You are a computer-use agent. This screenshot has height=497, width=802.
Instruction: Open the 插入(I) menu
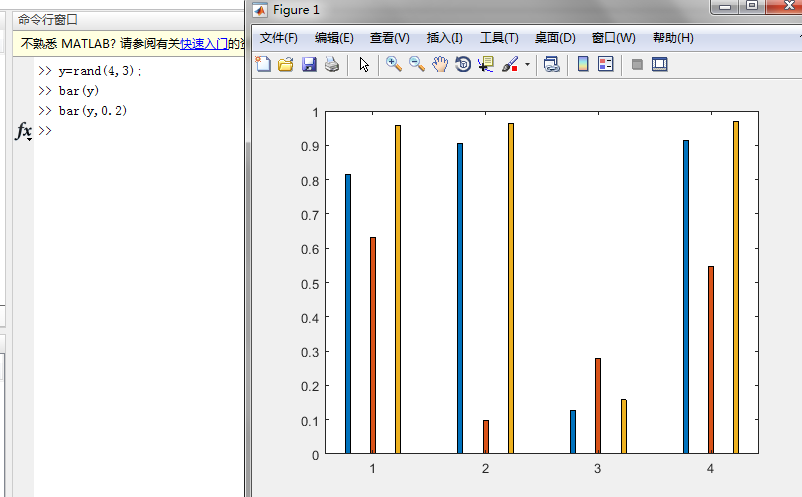click(444, 38)
